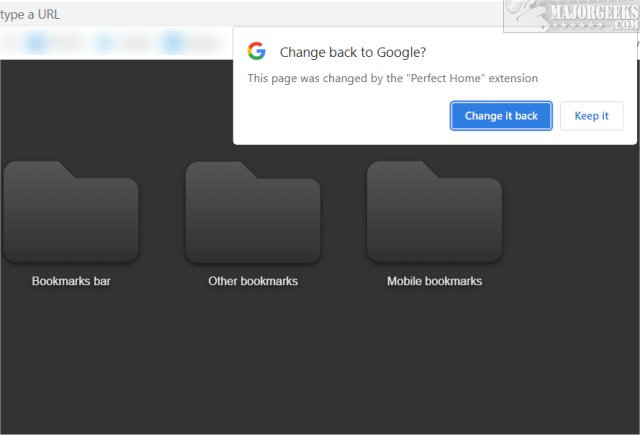Click the Change it back button
Image resolution: width=640 pixels, height=435 pixels.
point(501,116)
